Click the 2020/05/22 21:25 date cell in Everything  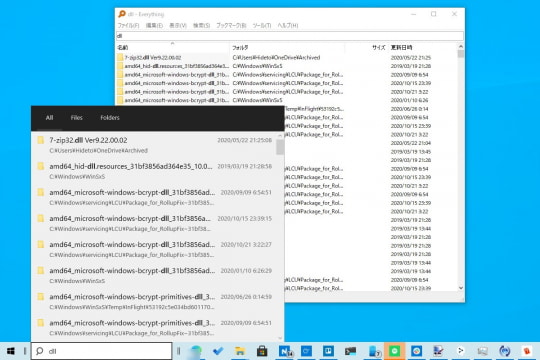[x=411, y=58]
